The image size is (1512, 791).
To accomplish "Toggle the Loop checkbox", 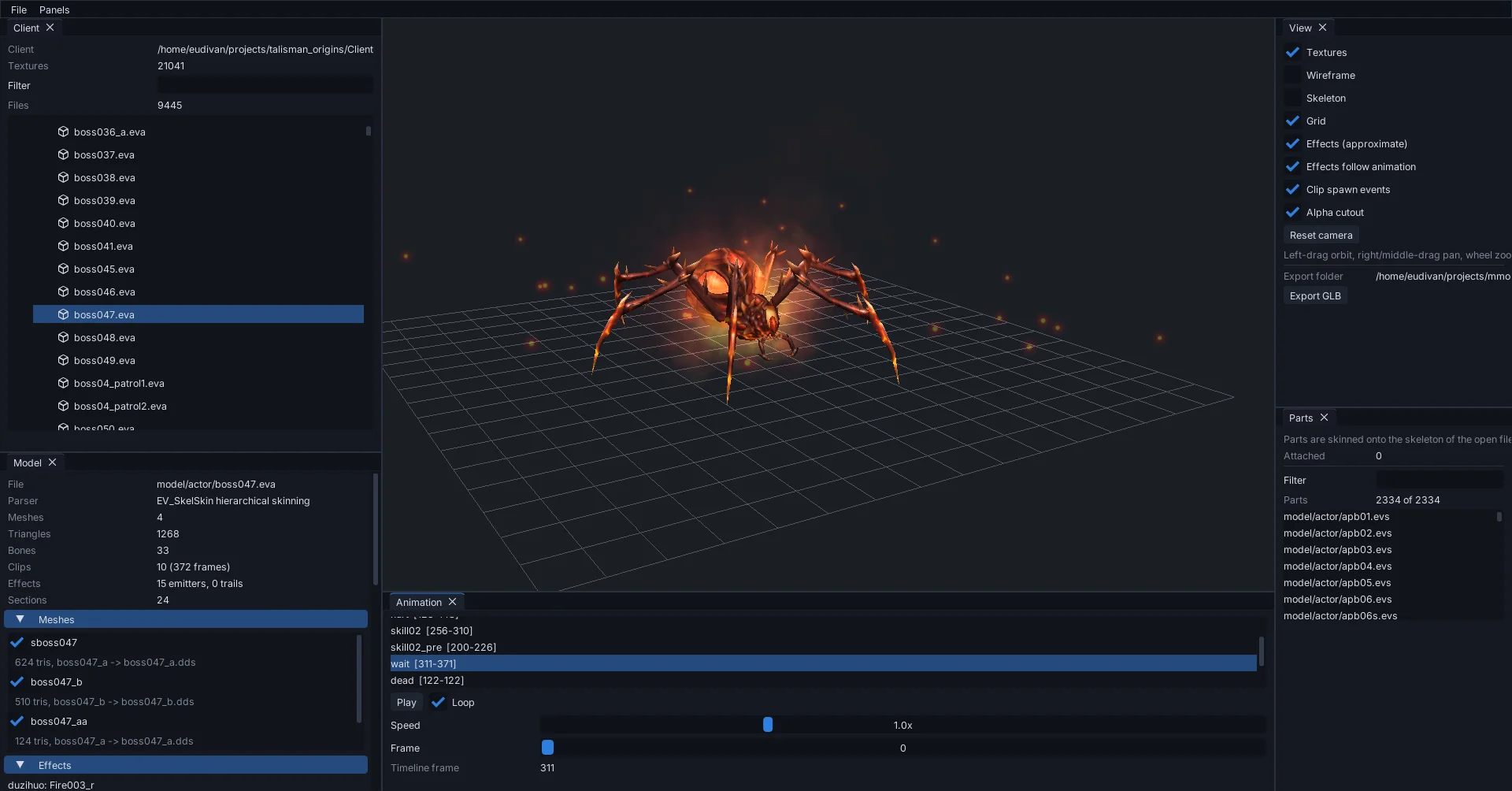I will pos(438,702).
